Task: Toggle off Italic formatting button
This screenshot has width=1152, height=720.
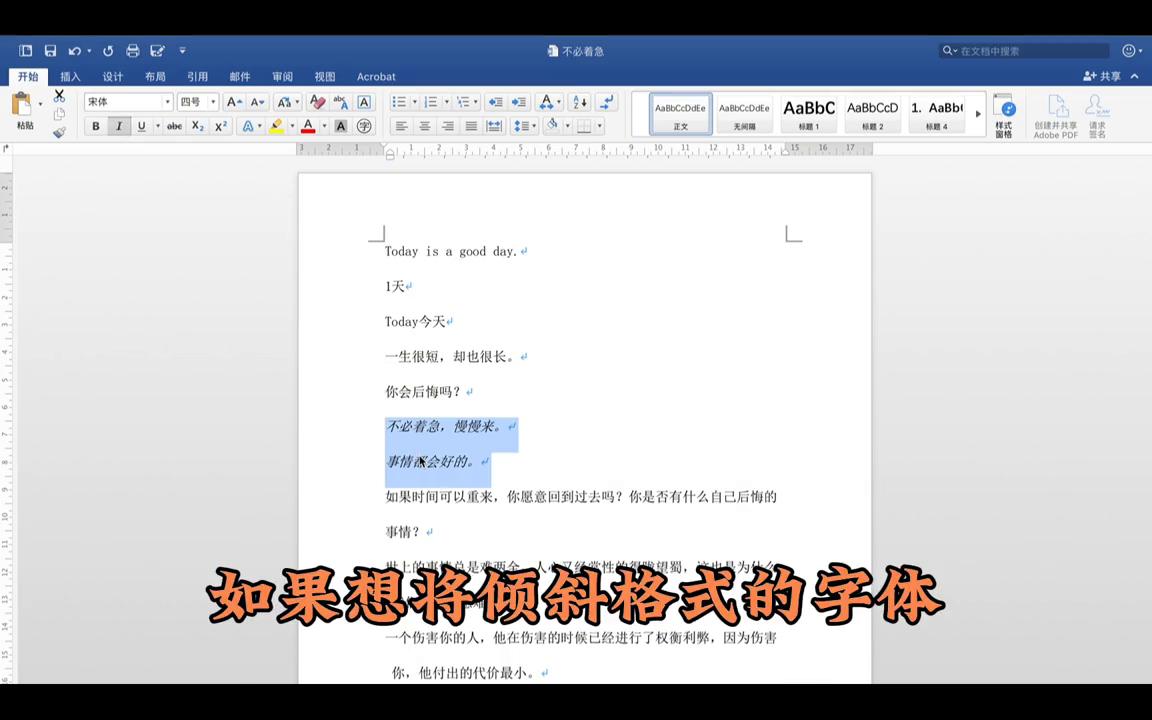Action: (119, 126)
